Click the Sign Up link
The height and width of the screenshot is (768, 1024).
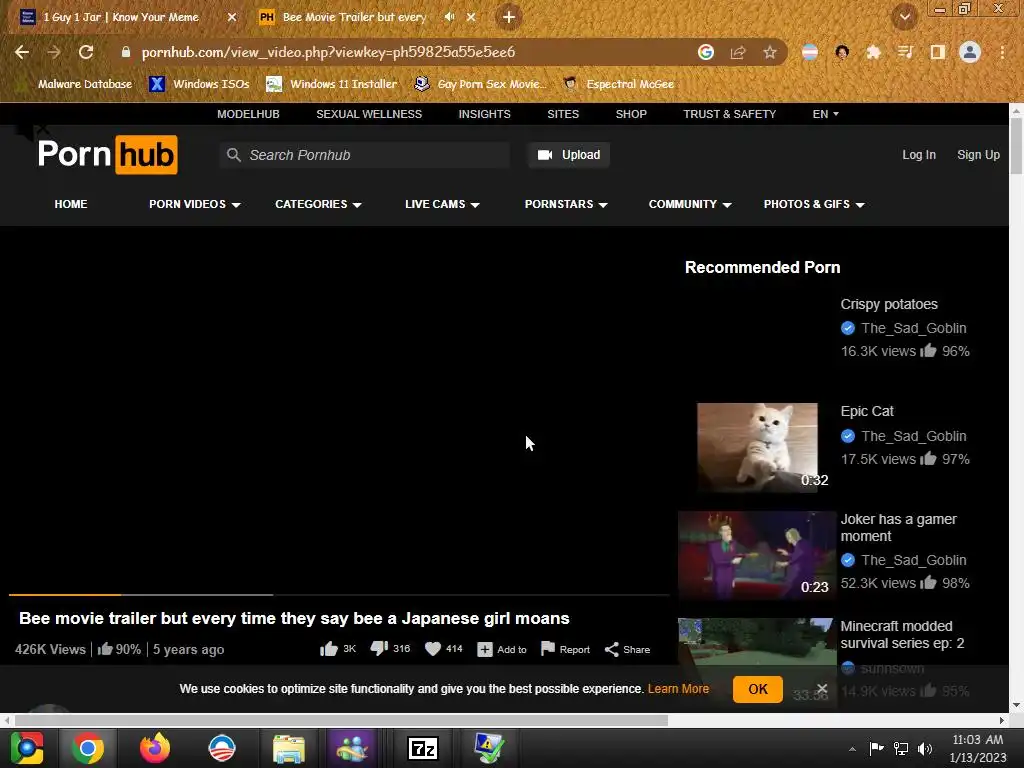point(978,155)
